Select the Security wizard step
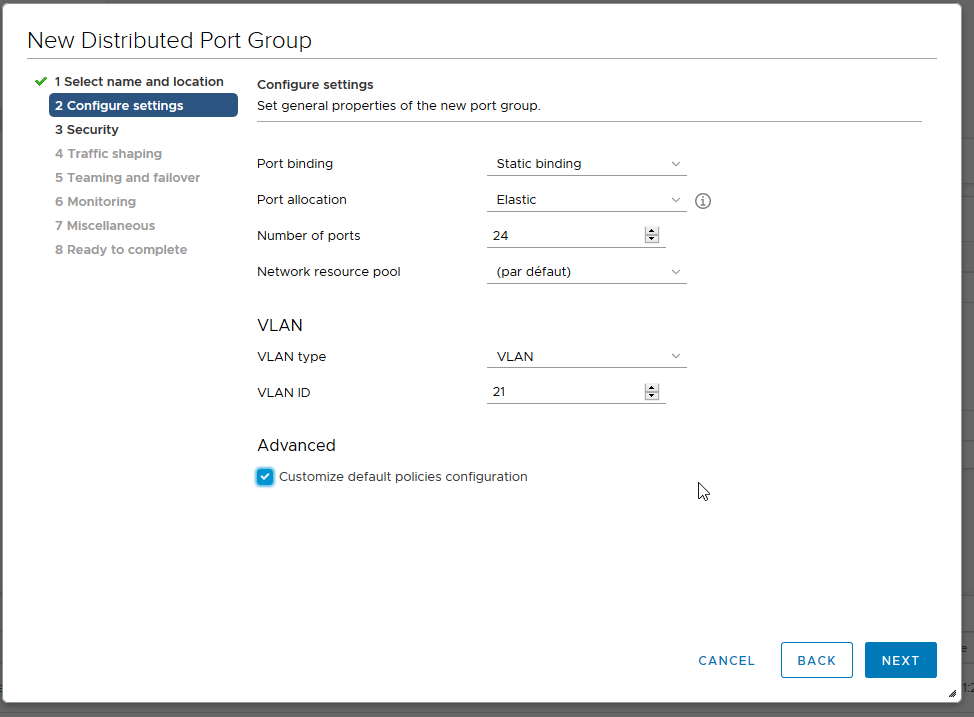The height and width of the screenshot is (717, 974). coord(86,129)
